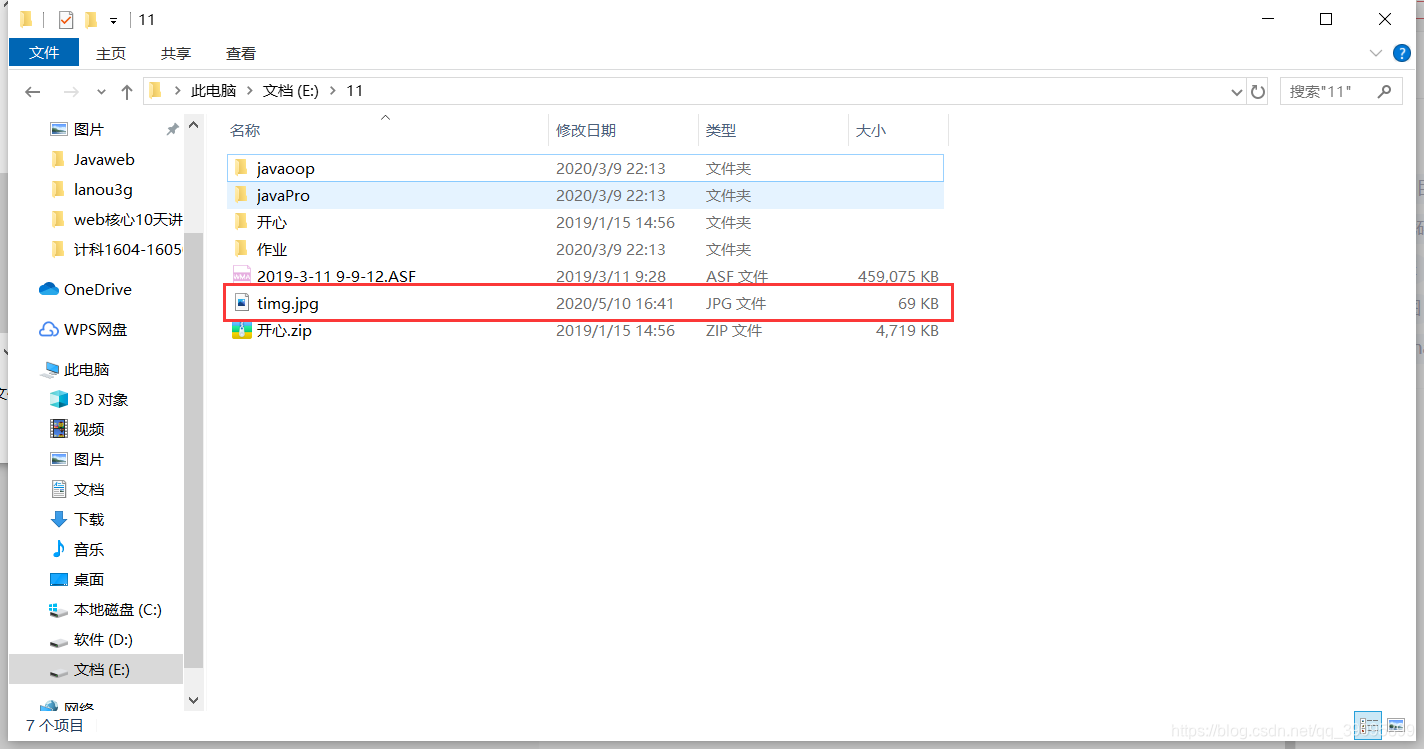Viewport: 1424px width, 749px height.
Task: Click the properties checkmark icon in title bar
Action: (66, 19)
